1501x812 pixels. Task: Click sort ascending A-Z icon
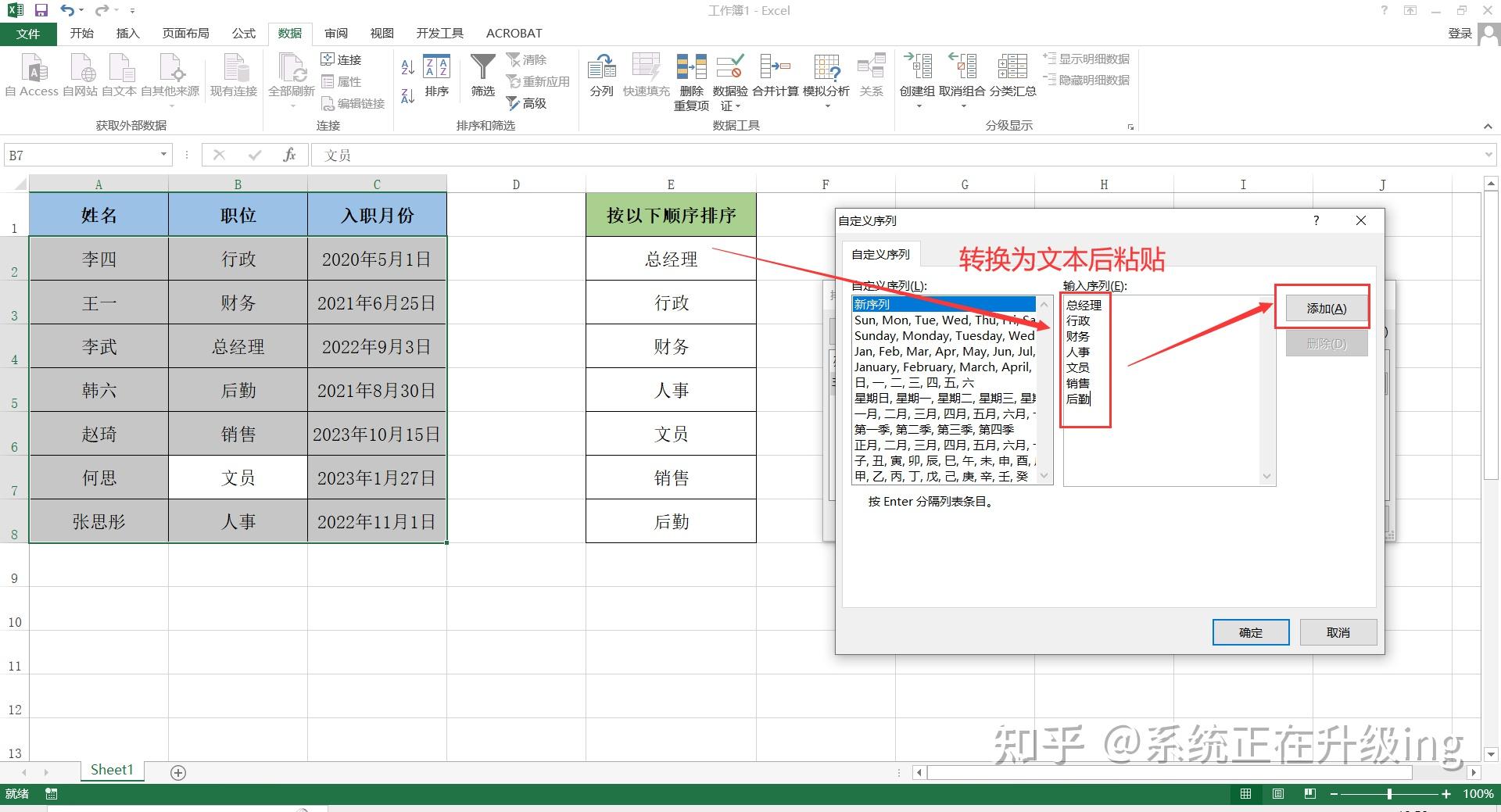click(x=407, y=67)
